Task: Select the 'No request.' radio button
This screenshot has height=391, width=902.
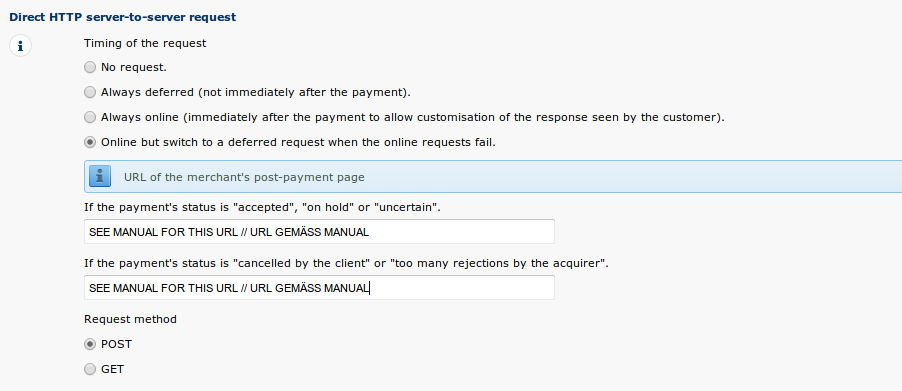Action: [90, 67]
